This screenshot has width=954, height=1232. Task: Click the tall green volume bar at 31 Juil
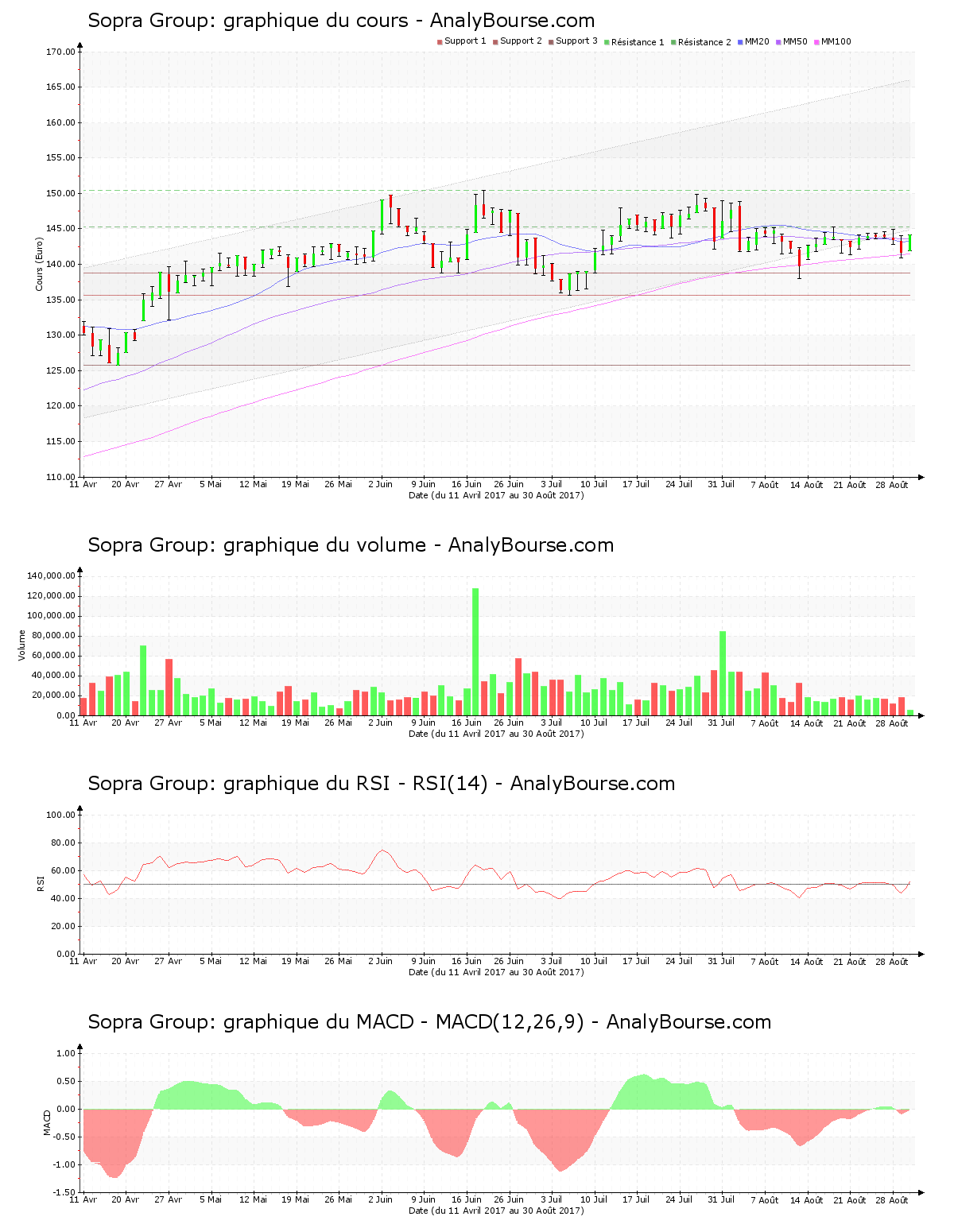(723, 673)
